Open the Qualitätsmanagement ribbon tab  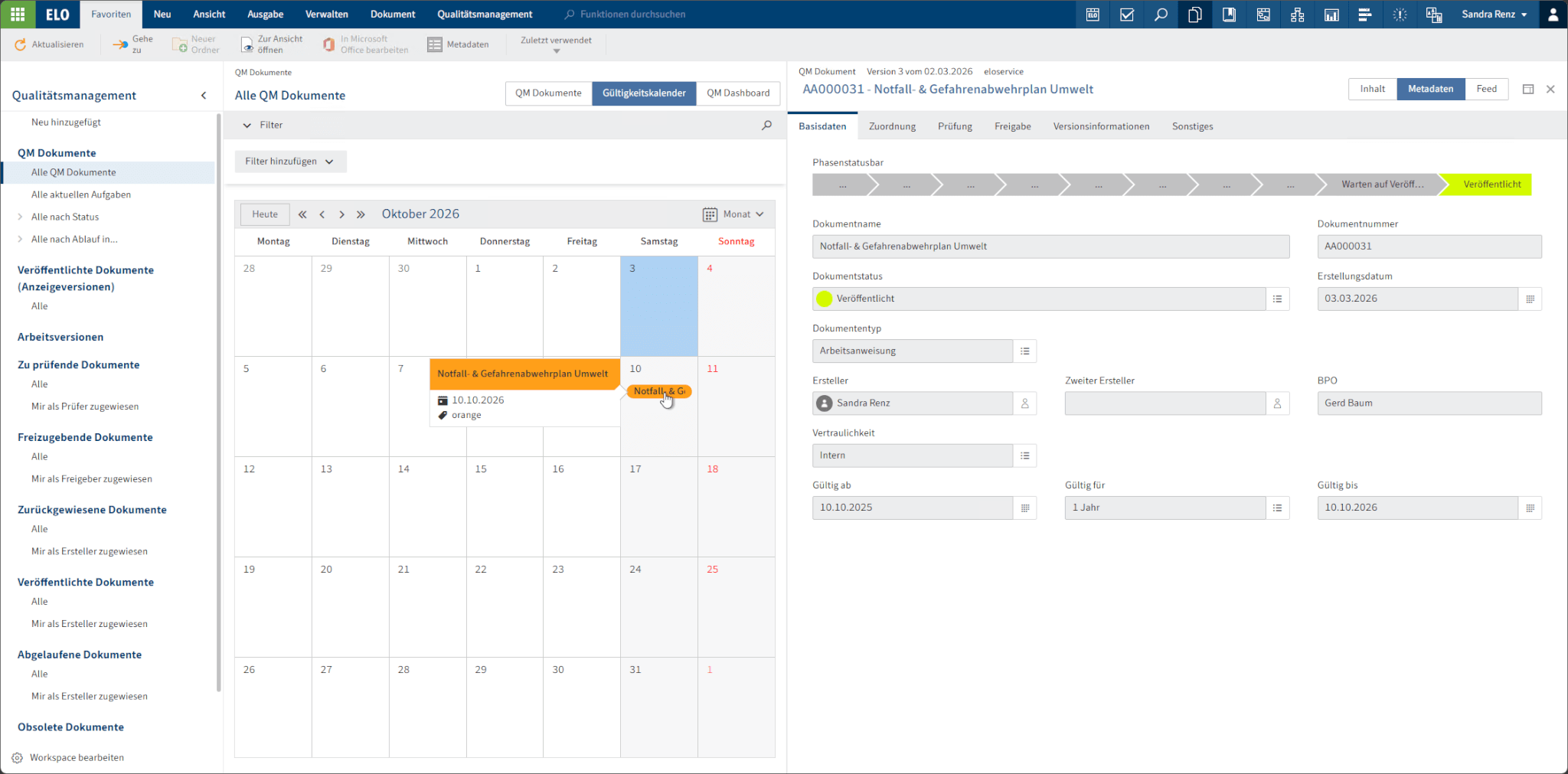[485, 15]
